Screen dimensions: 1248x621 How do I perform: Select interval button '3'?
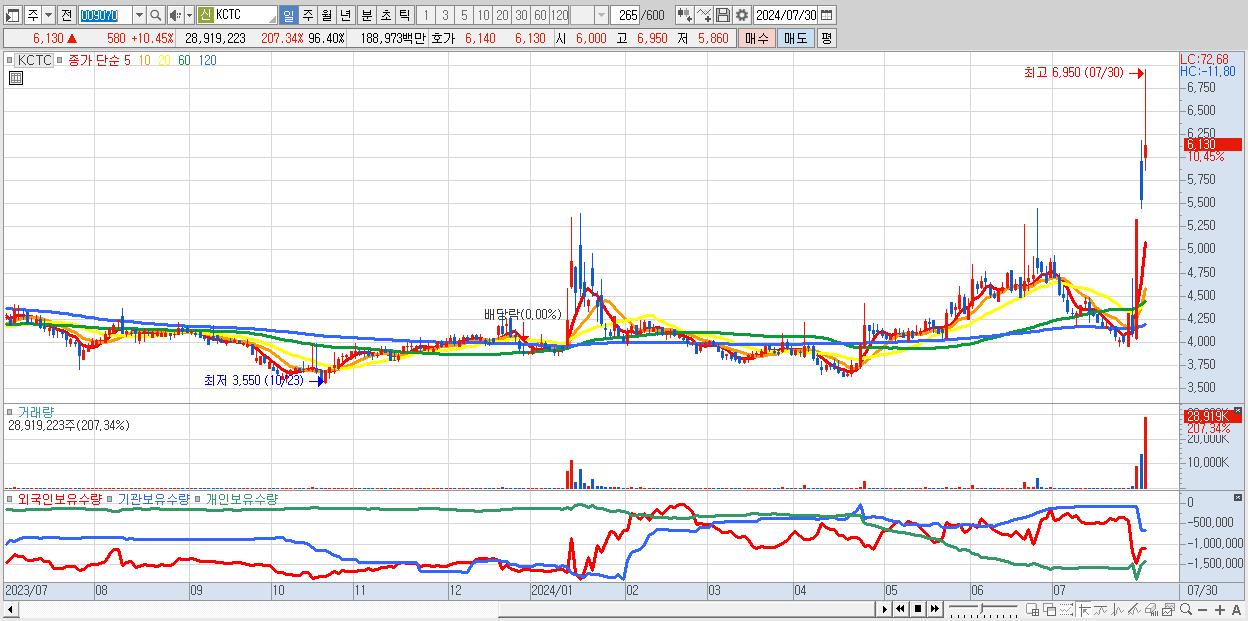point(445,15)
